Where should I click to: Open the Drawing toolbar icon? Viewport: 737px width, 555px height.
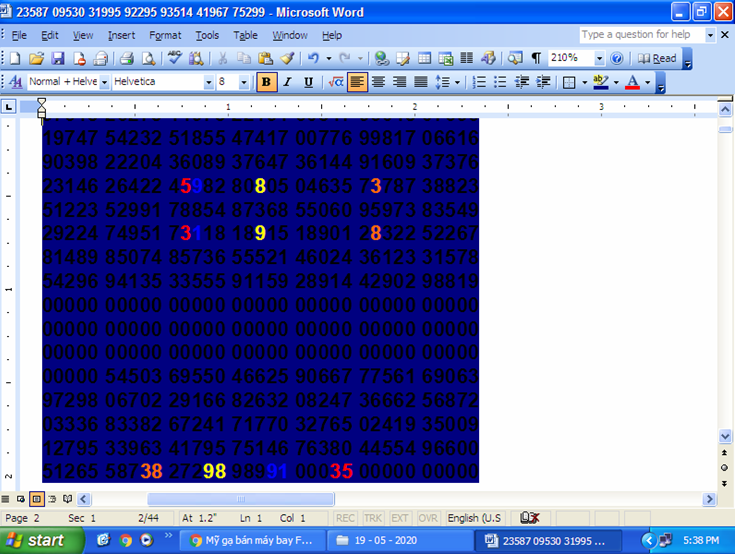point(488,59)
